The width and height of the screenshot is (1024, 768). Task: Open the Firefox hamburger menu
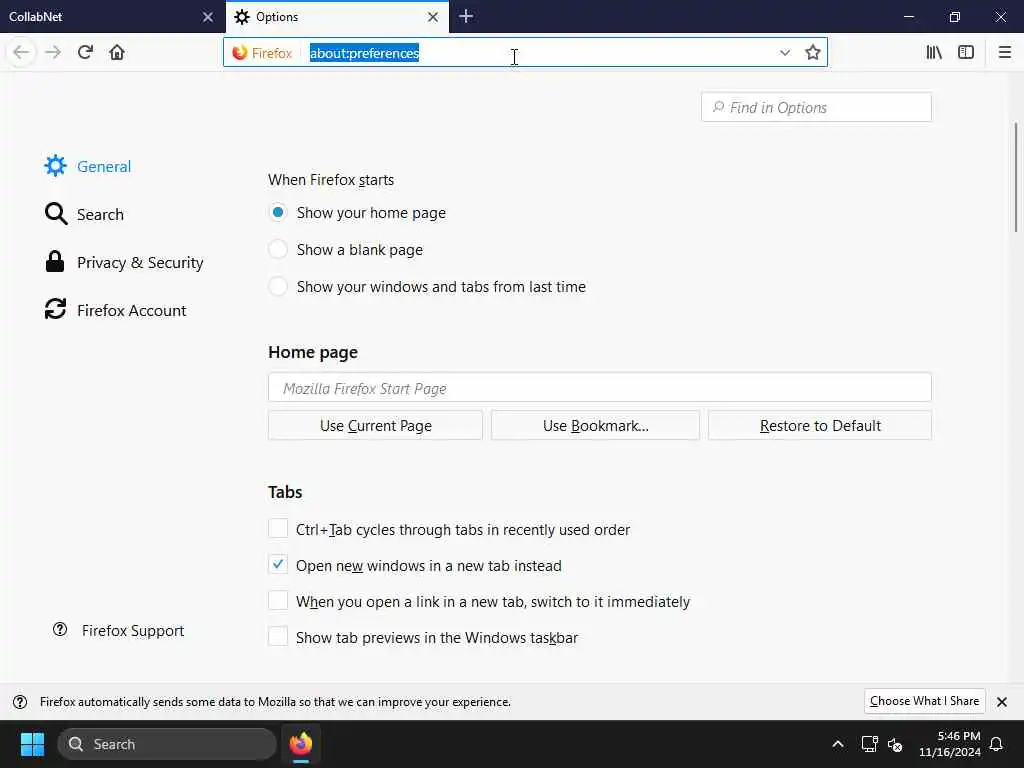1004,52
